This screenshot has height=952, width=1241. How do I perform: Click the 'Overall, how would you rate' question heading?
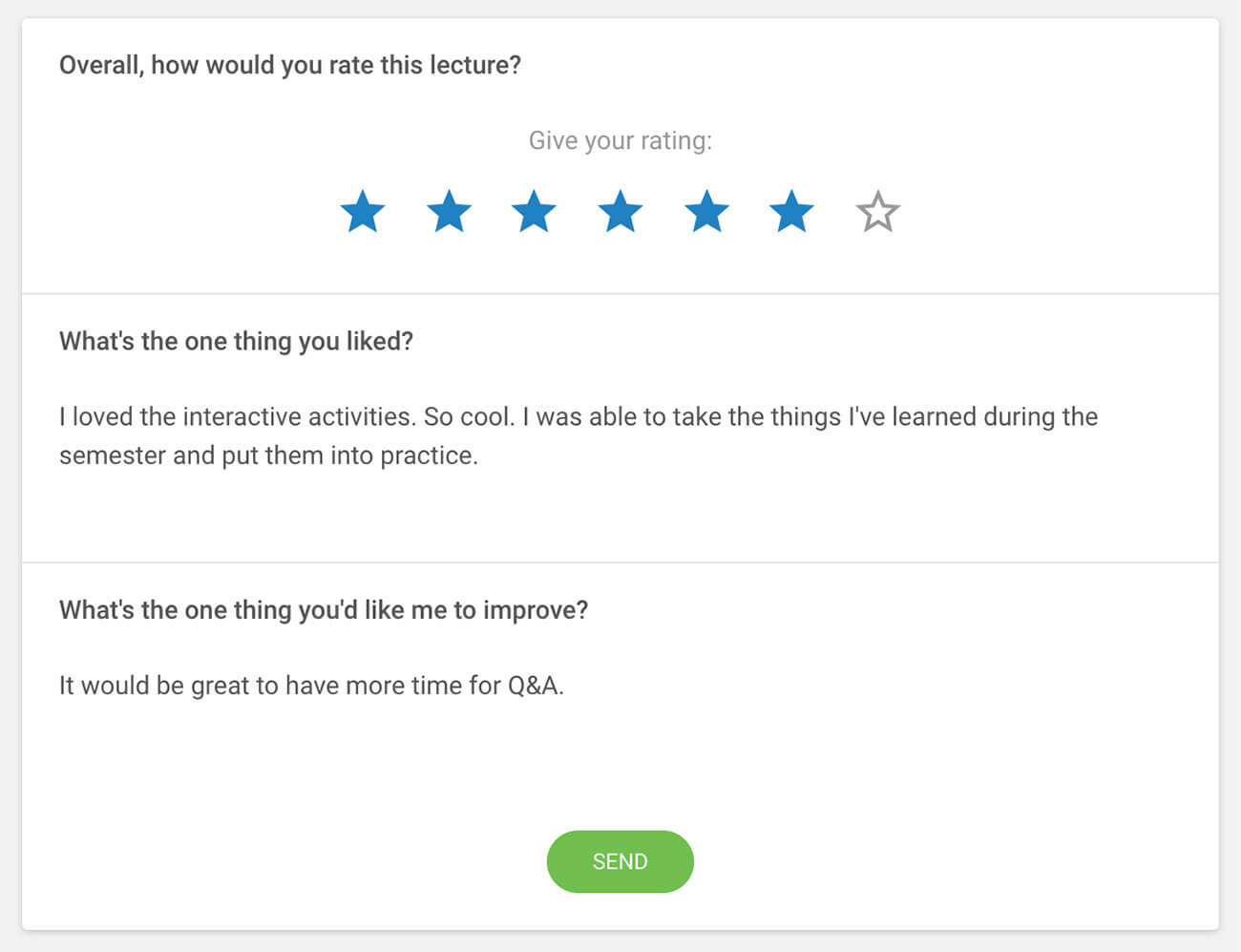290,65
